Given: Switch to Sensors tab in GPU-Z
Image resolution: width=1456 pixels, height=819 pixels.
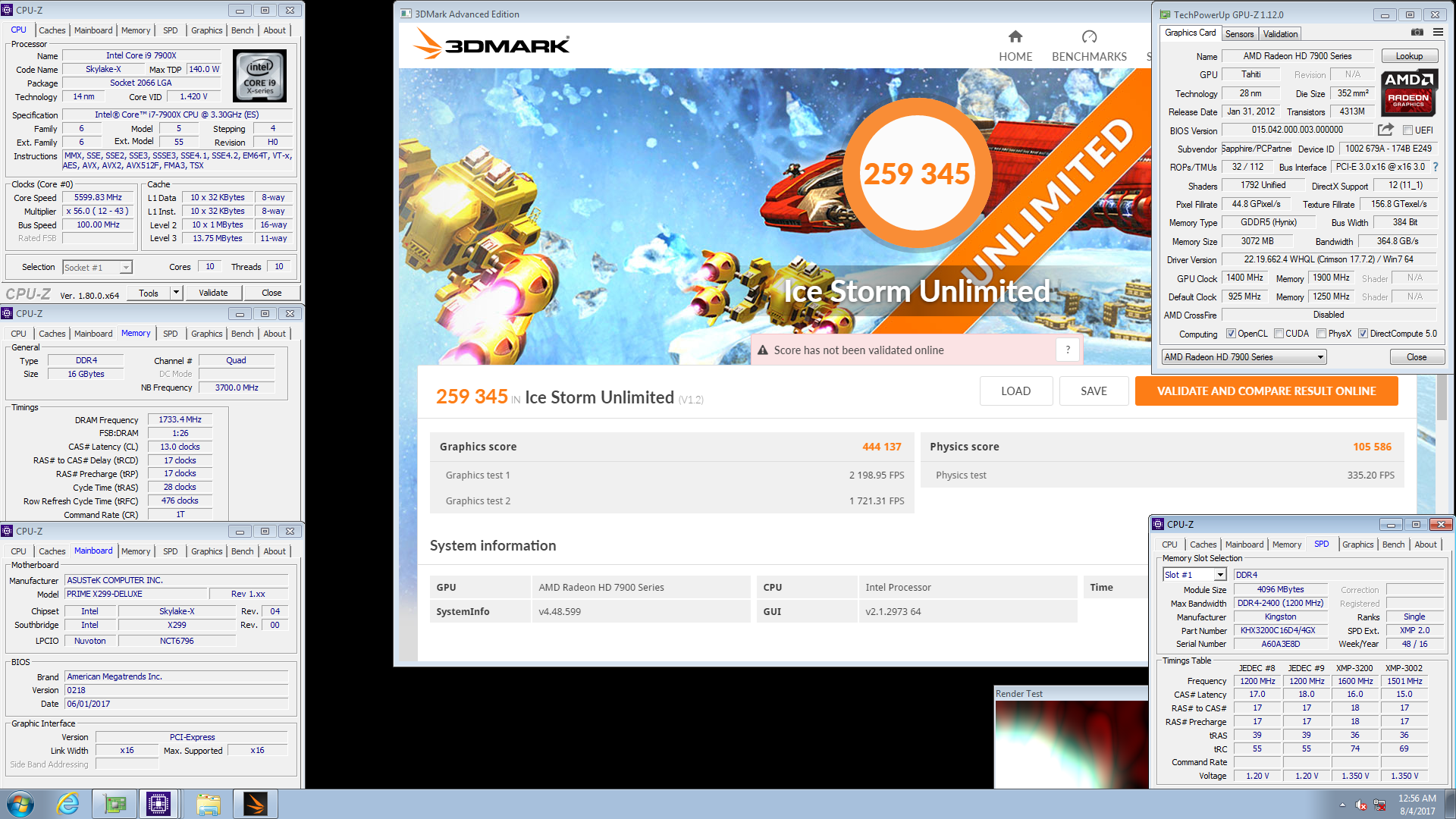Looking at the screenshot, I should pos(1239,34).
